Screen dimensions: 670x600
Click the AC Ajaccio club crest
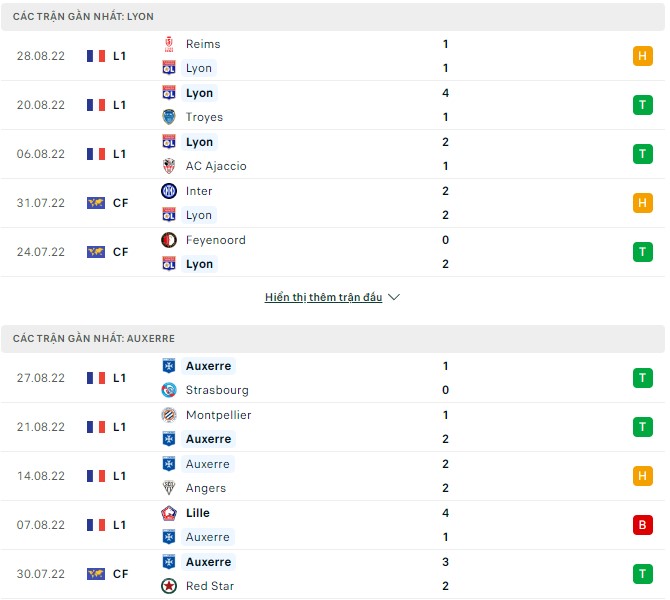tap(168, 166)
